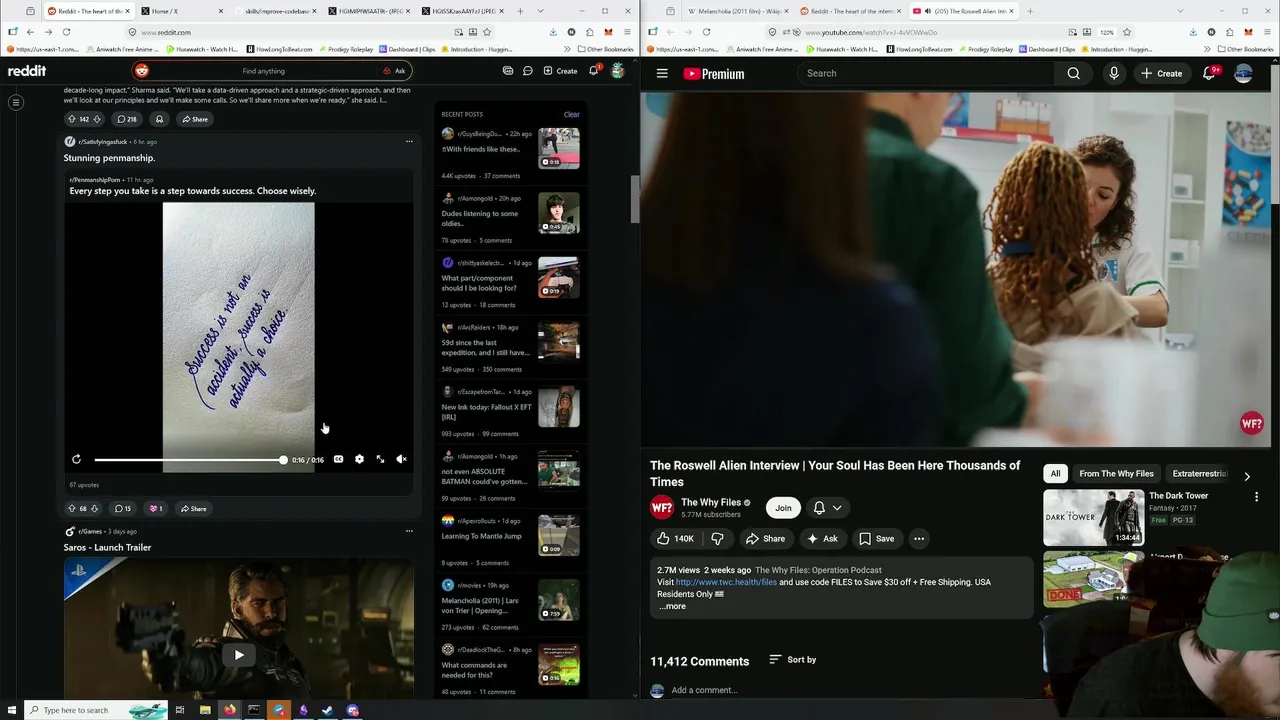Search YouTube with voice microphone
The width and height of the screenshot is (1280, 720).
coord(1113,73)
